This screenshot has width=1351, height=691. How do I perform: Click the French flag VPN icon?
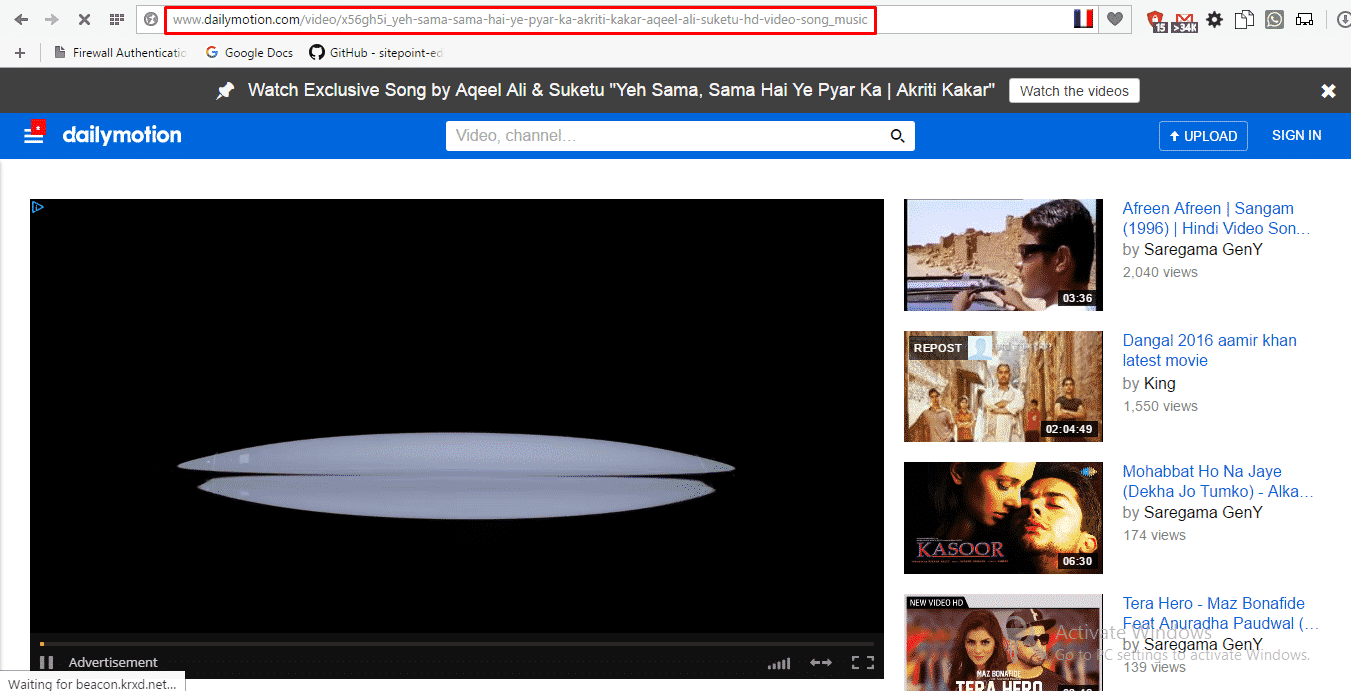tap(1083, 19)
